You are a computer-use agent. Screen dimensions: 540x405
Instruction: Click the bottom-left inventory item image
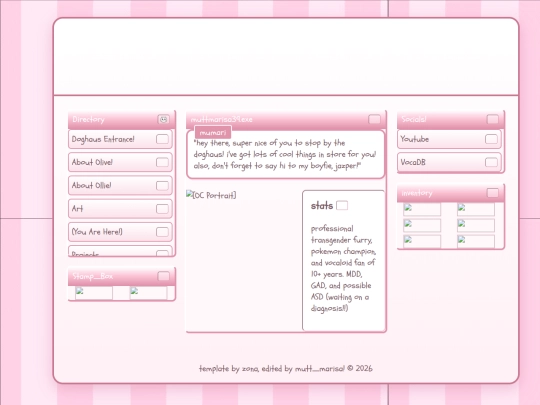pyautogui.click(x=422, y=241)
